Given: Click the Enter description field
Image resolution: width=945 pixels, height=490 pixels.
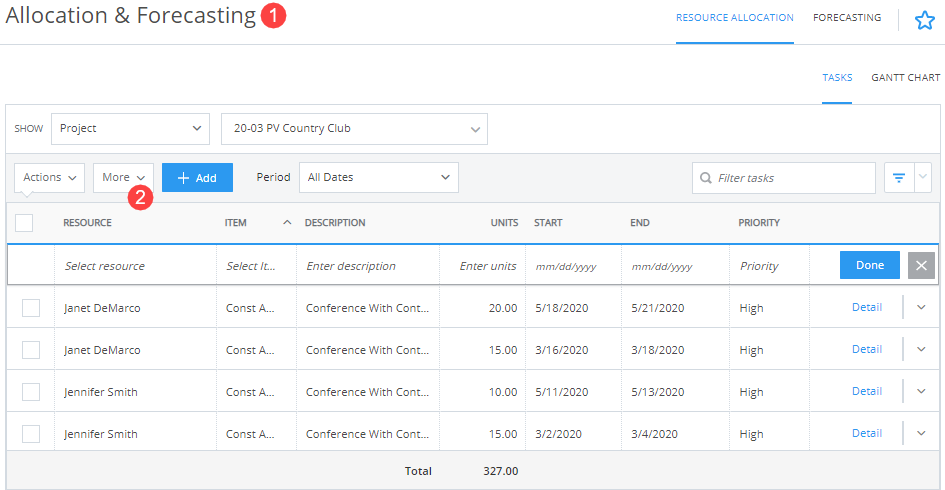Looking at the screenshot, I should 368,266.
